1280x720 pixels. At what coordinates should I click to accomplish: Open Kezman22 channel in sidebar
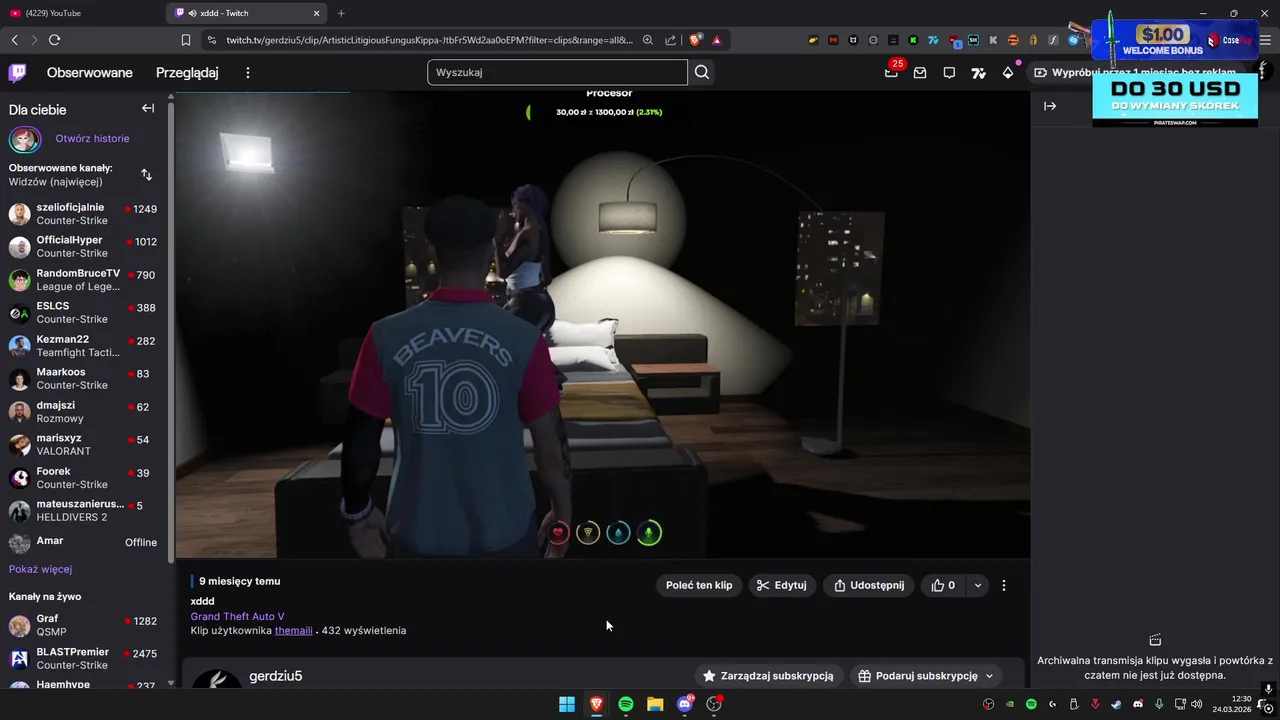[83, 346]
